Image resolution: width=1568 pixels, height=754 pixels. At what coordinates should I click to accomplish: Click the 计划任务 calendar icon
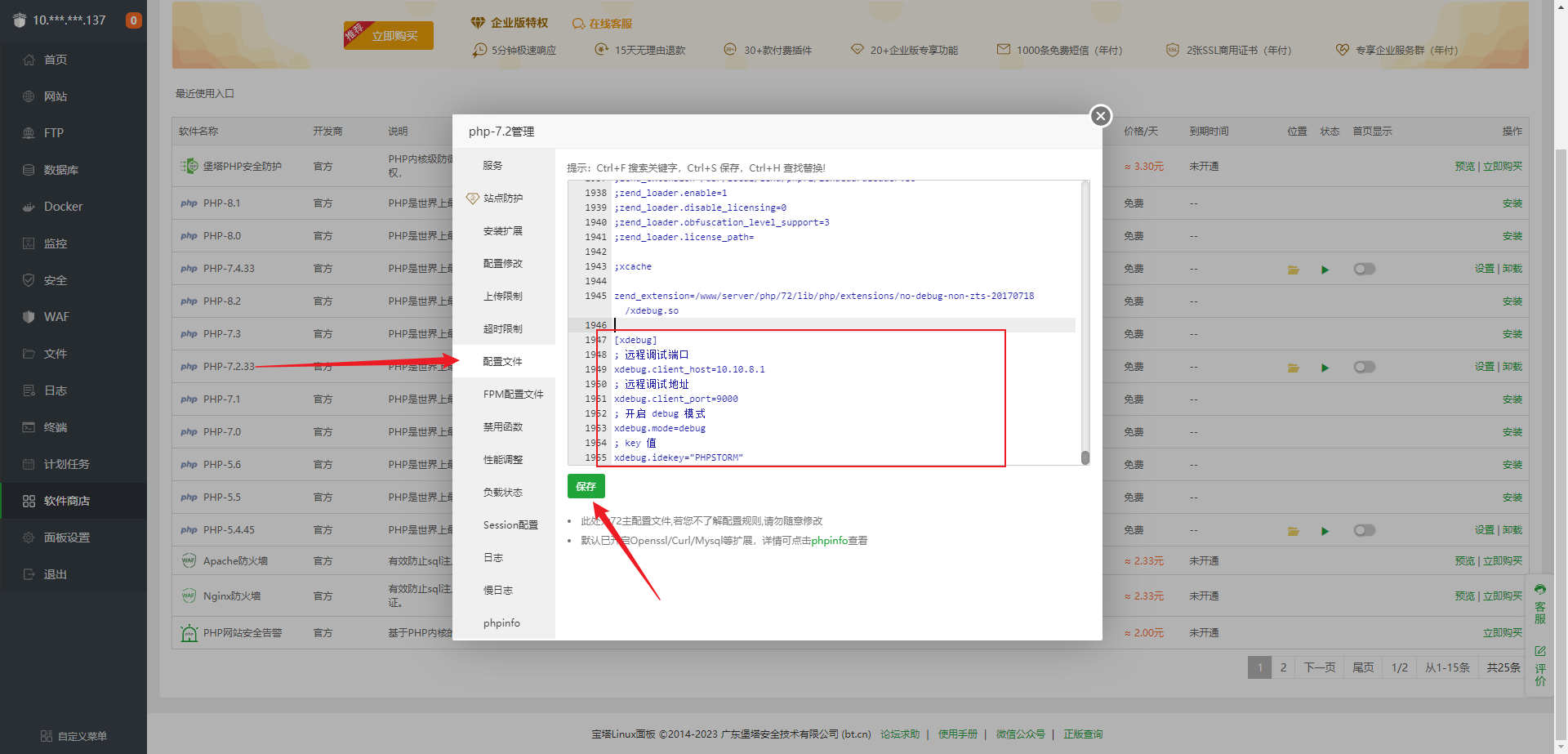29,464
